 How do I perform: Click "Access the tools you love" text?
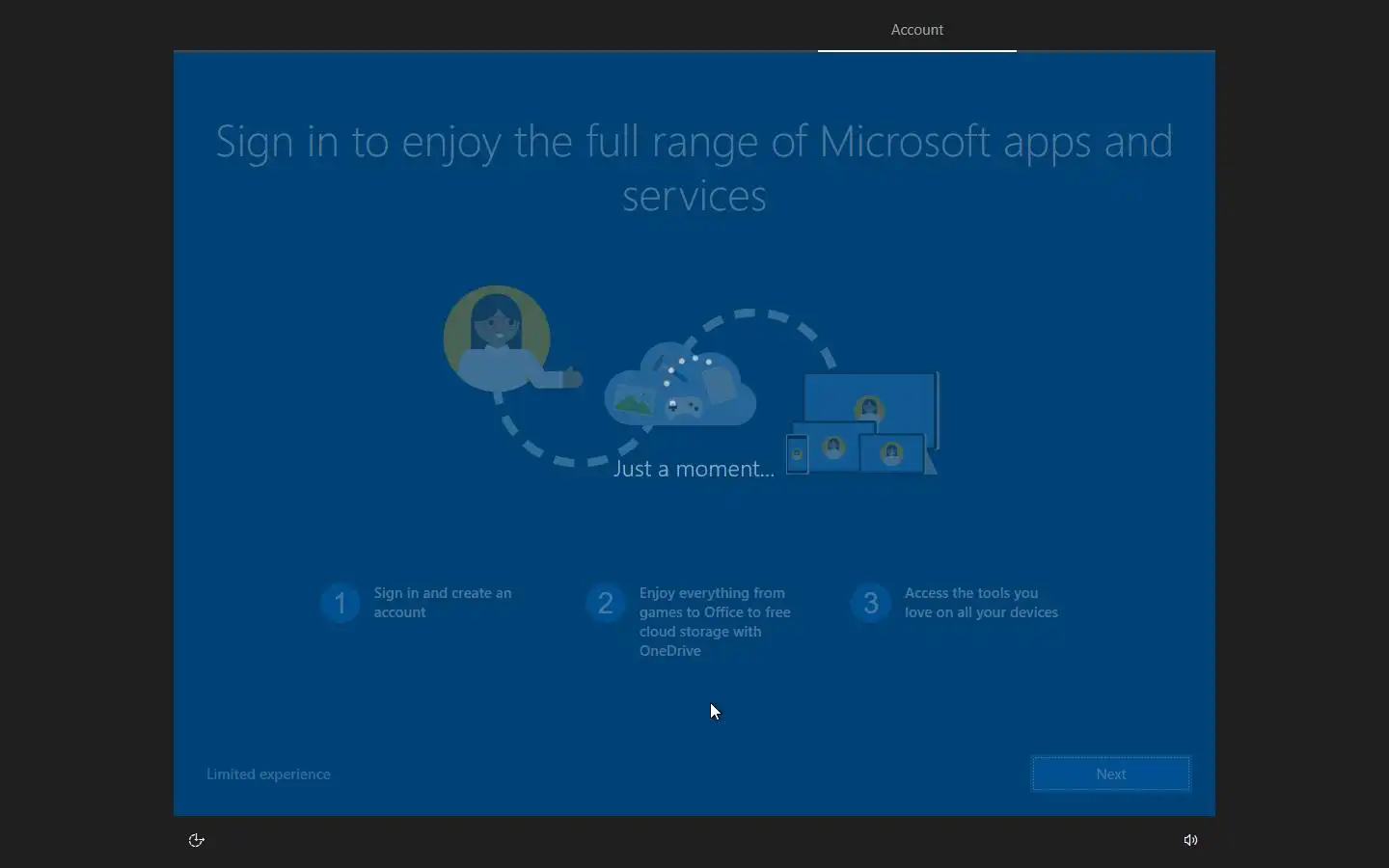(981, 603)
